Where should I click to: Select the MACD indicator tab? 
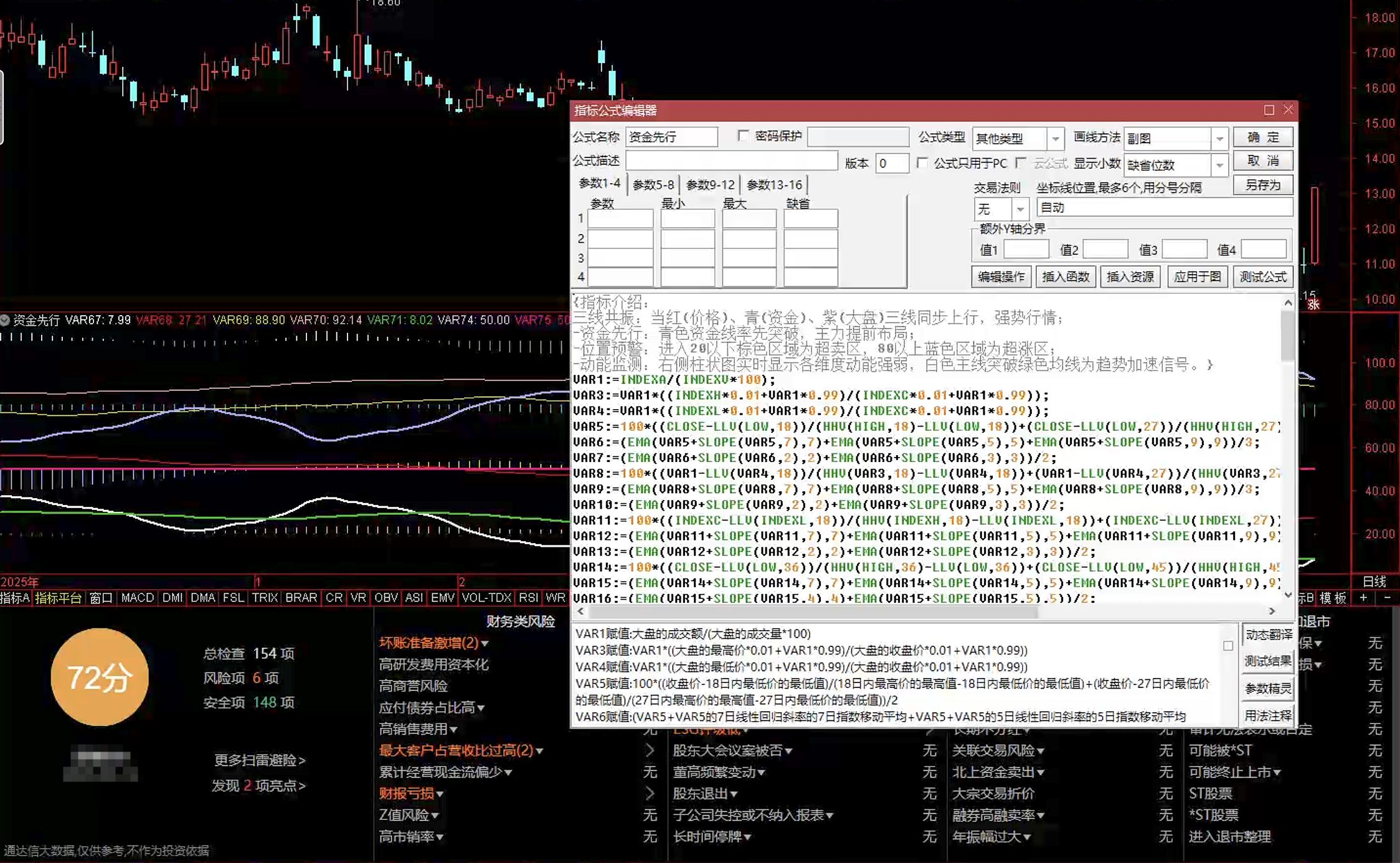coord(138,598)
